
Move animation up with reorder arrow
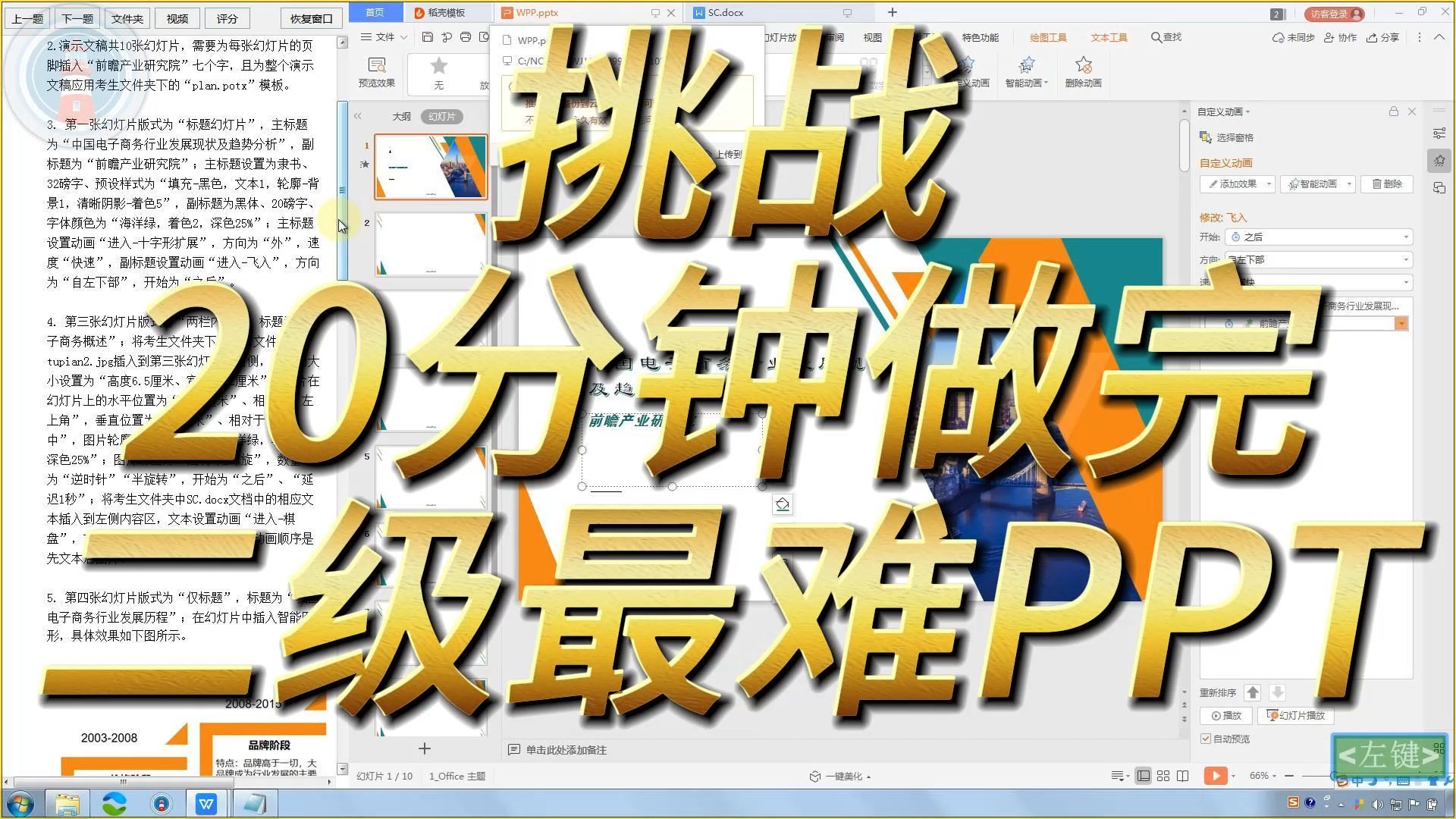(x=1253, y=692)
